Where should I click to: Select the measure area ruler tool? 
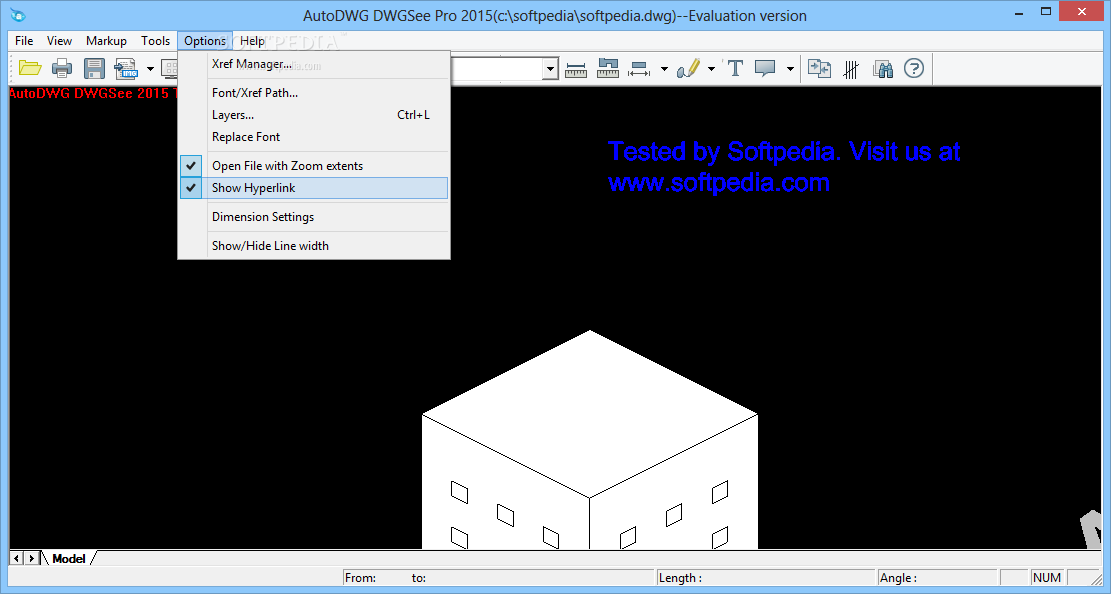point(608,69)
